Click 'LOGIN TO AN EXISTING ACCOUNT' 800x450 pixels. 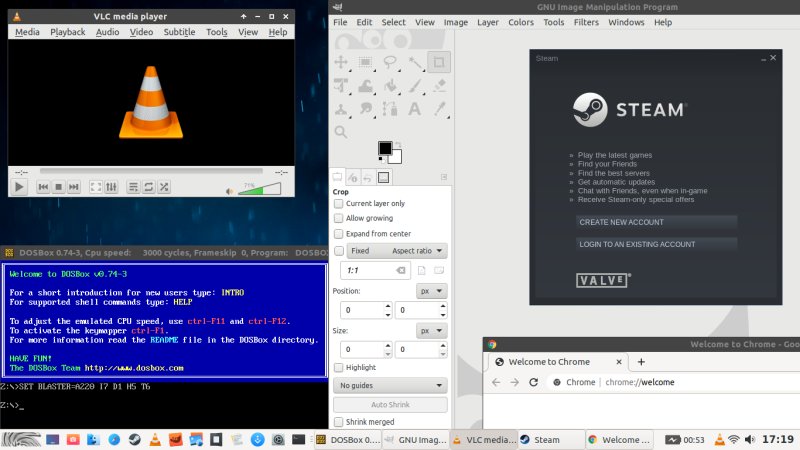pos(656,244)
